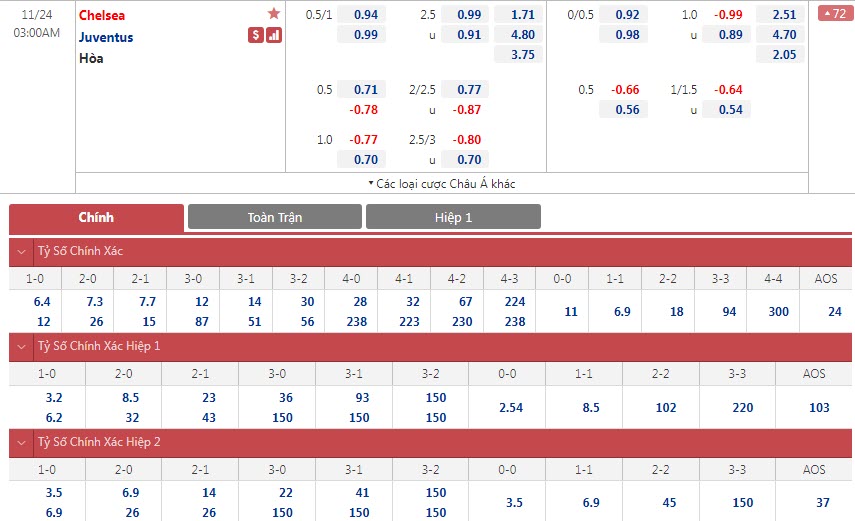Select AOS odds 24 in full match
This screenshot has width=855, height=521.
point(834,312)
